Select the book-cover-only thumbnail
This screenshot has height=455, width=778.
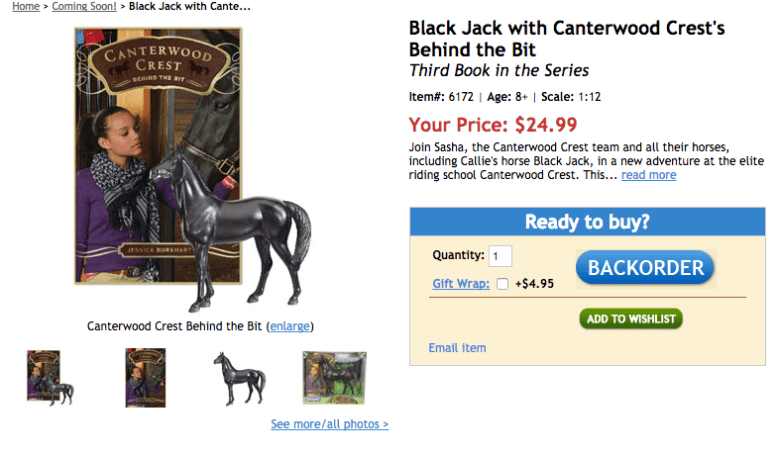coord(145,377)
